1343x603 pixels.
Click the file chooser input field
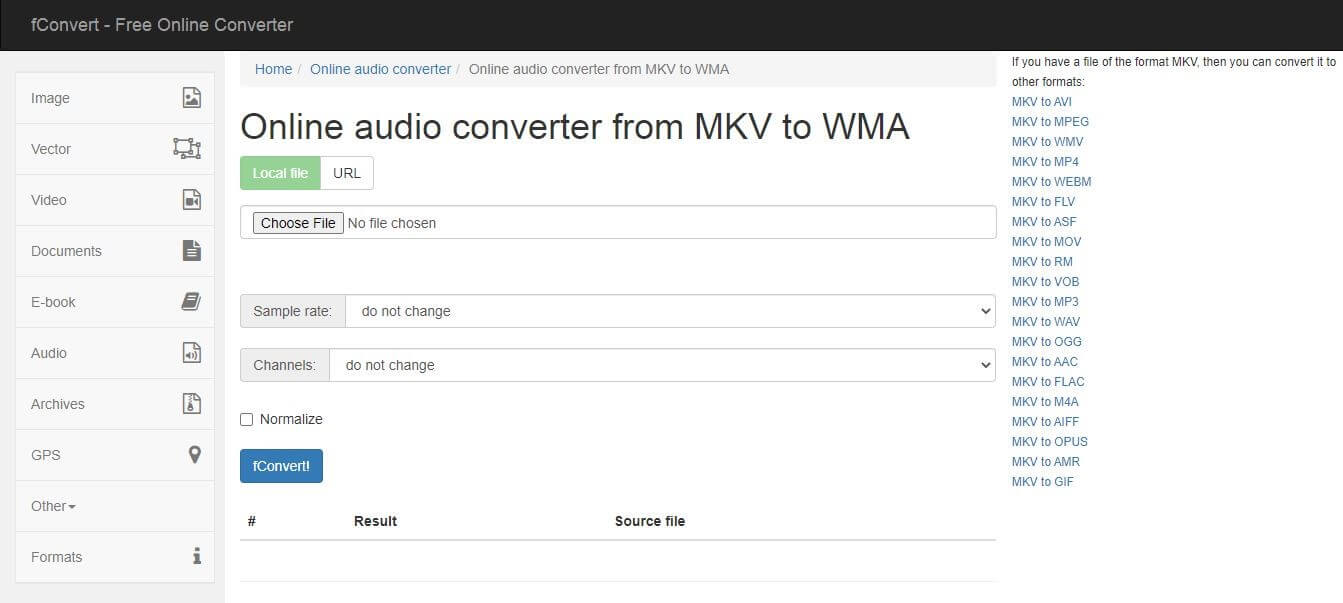click(x=618, y=222)
